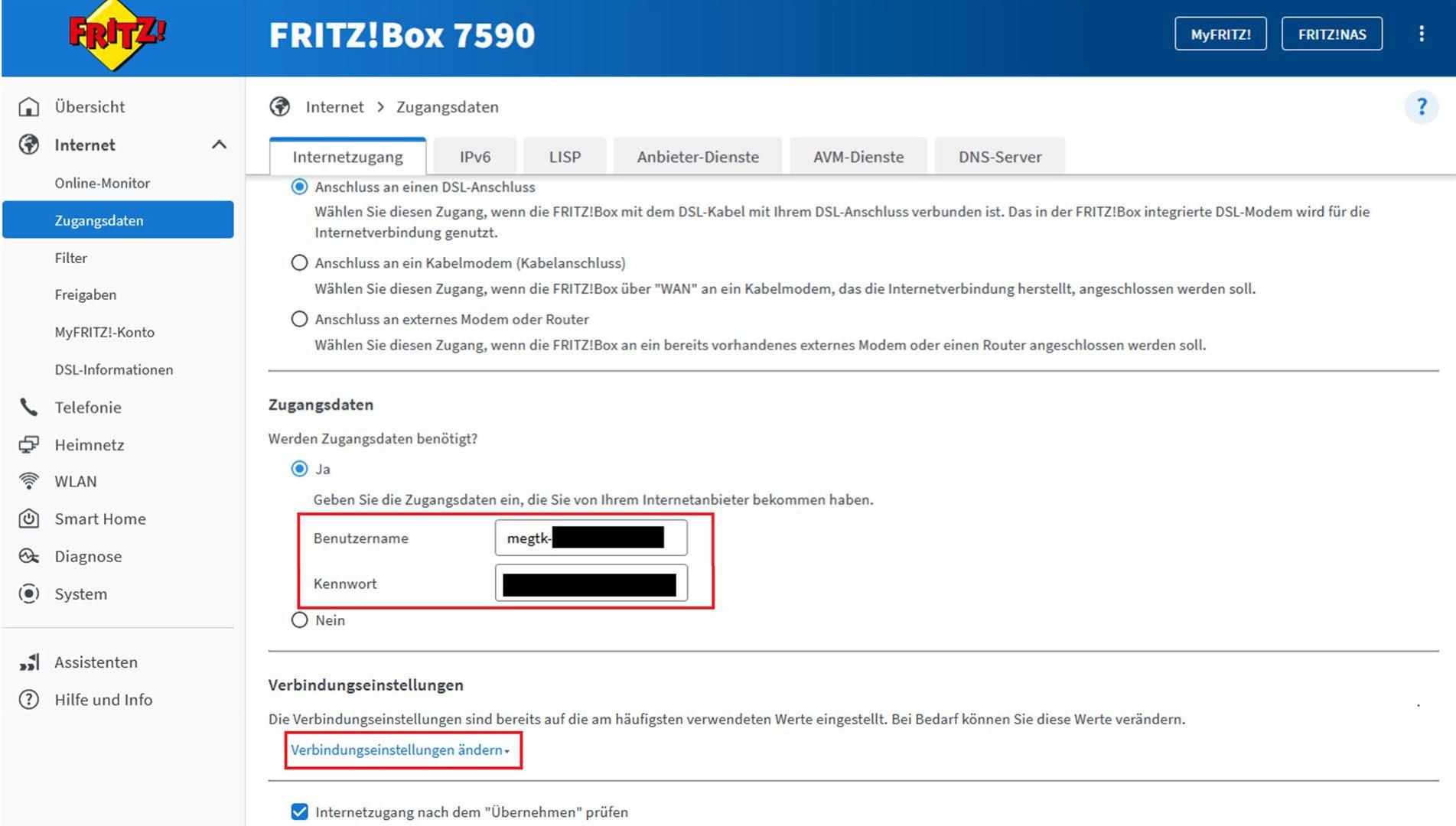This screenshot has width=1456, height=826.
Task: Open WLAN menu
Action: coord(75,481)
